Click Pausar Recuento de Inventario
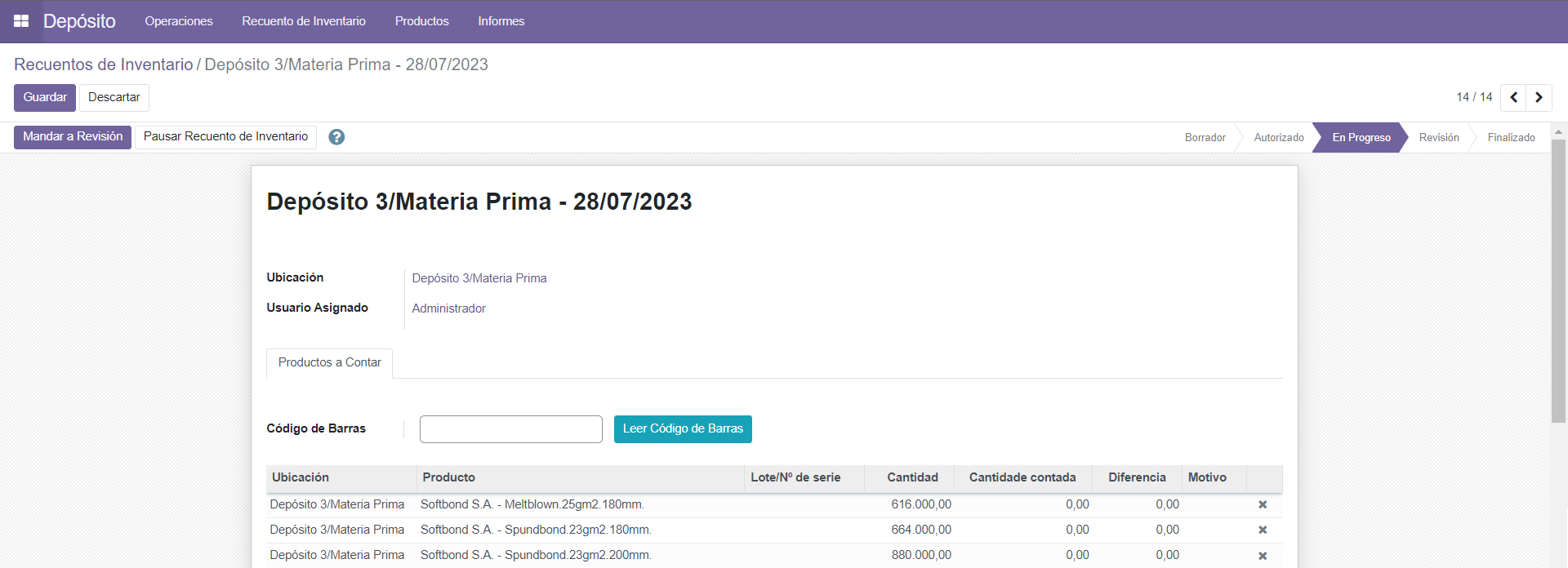The height and width of the screenshot is (568, 1568). tap(225, 136)
